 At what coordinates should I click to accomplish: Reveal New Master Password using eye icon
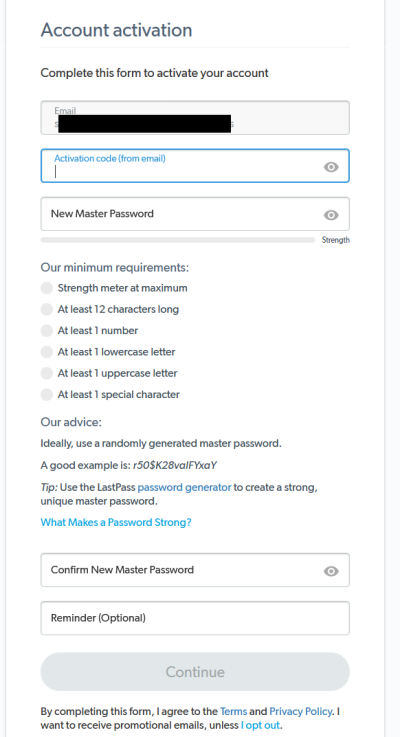point(331,215)
